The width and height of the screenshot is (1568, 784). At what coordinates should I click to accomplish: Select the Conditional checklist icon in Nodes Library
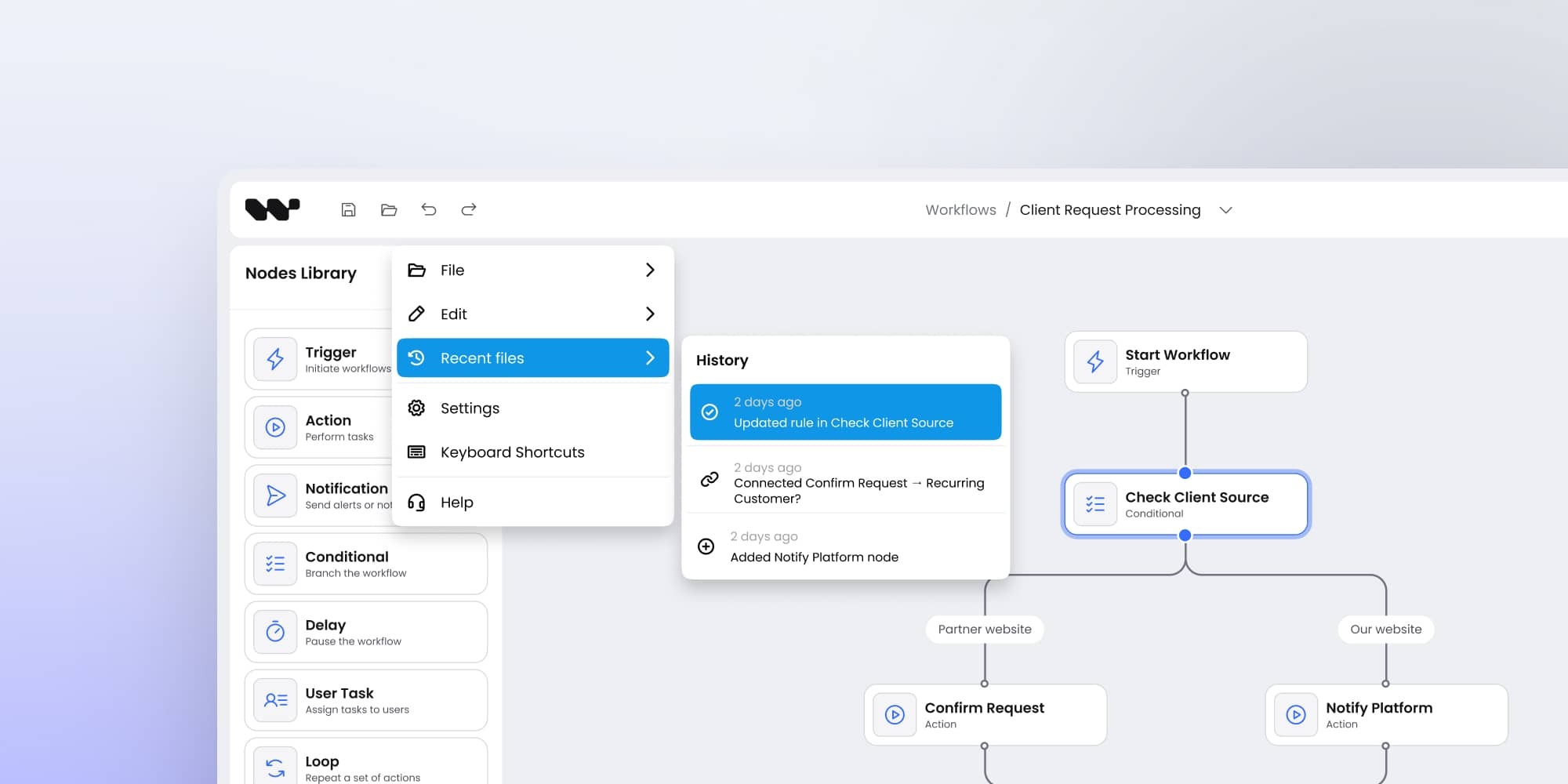[x=275, y=564]
